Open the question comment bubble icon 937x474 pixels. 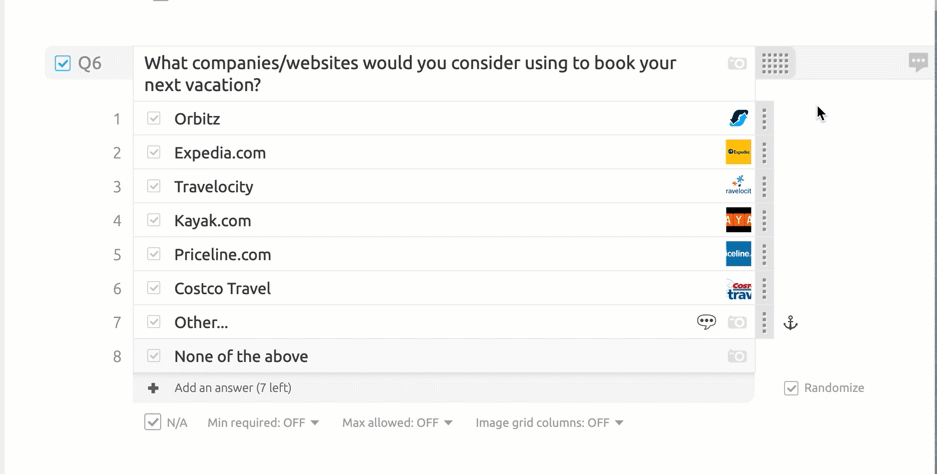point(918,62)
